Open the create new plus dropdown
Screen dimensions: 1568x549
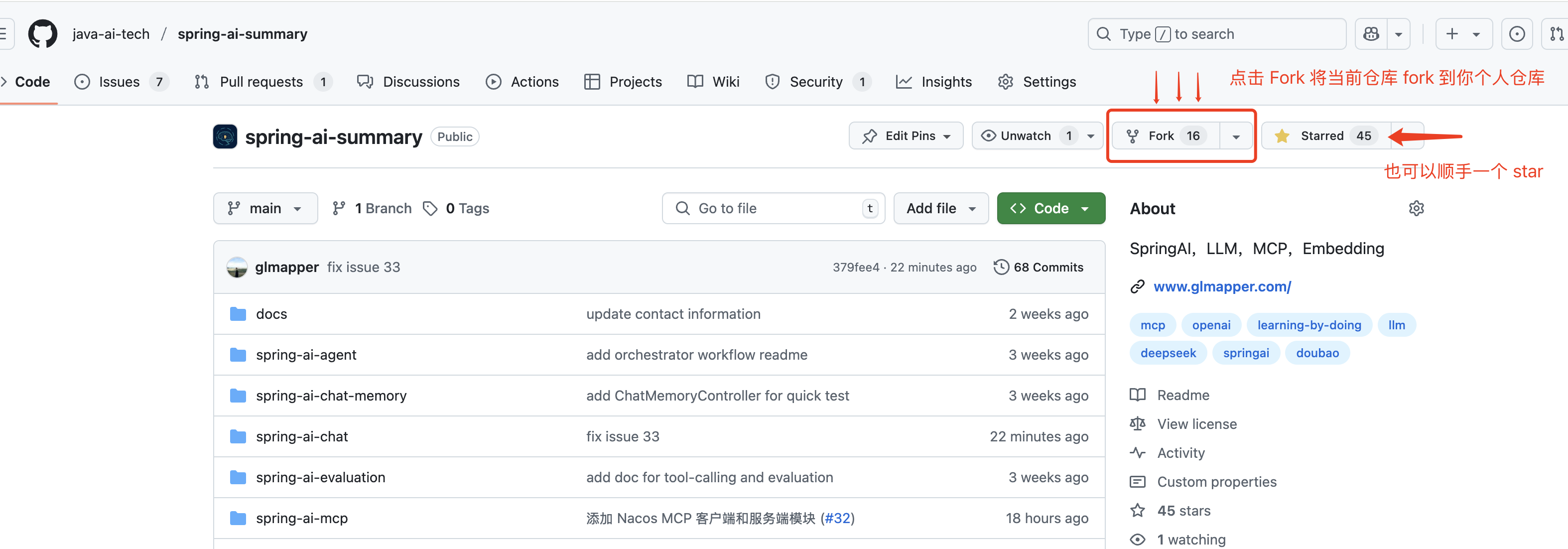[x=1463, y=34]
